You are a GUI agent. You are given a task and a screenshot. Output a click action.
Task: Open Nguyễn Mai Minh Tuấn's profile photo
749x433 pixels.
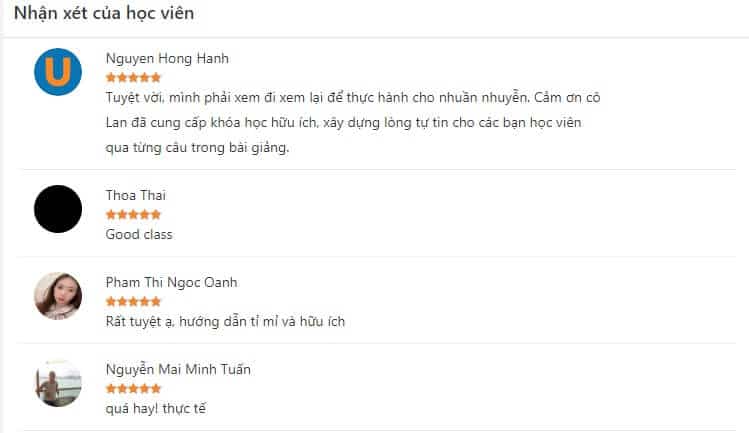pyautogui.click(x=58, y=383)
